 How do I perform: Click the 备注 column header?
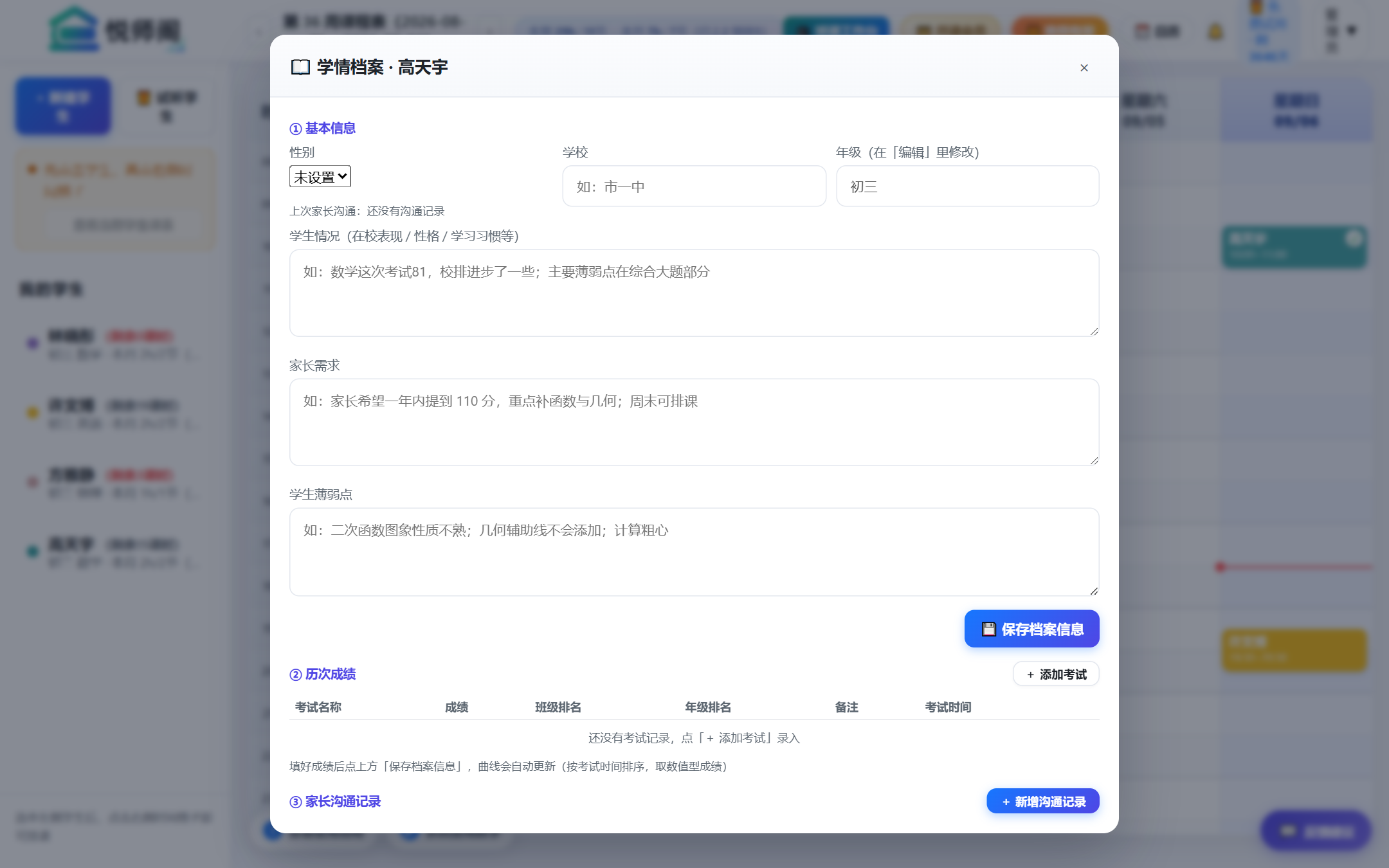[846, 707]
